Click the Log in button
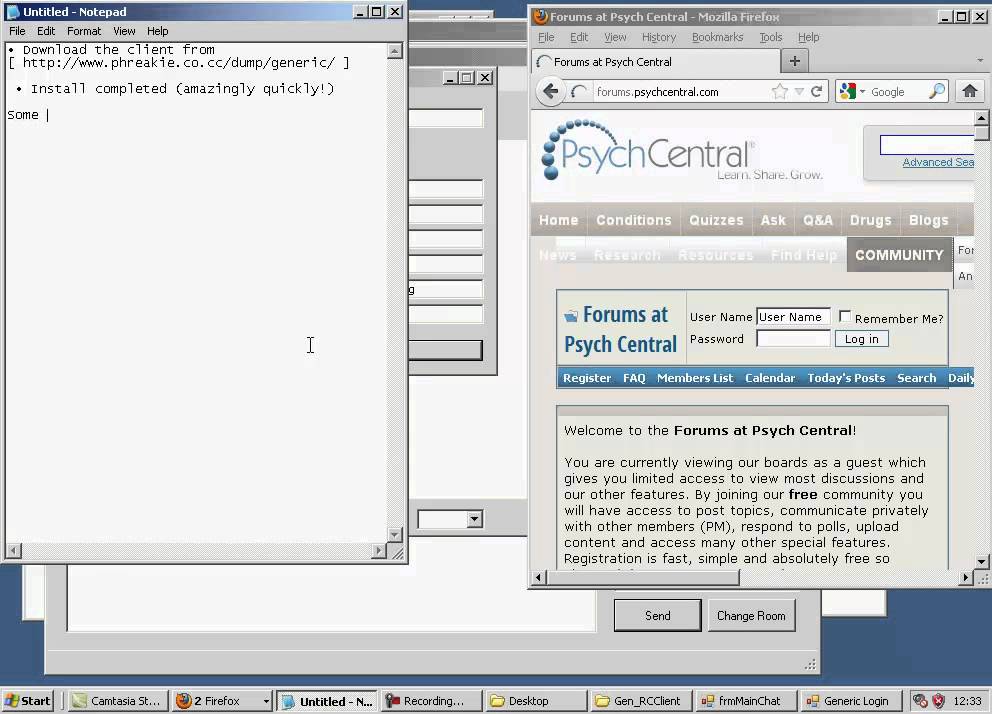This screenshot has width=992, height=714. coord(862,339)
